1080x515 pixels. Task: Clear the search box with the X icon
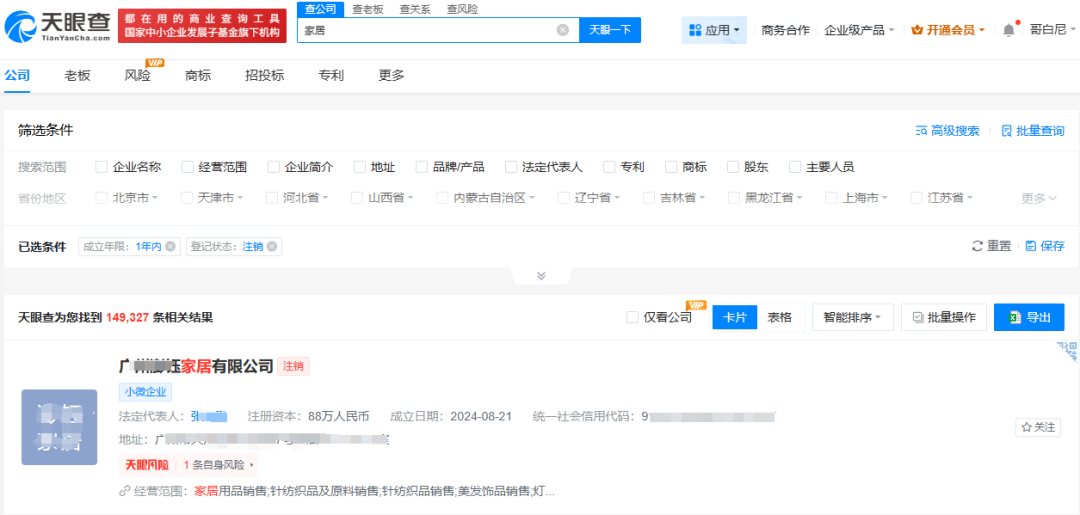(563, 30)
